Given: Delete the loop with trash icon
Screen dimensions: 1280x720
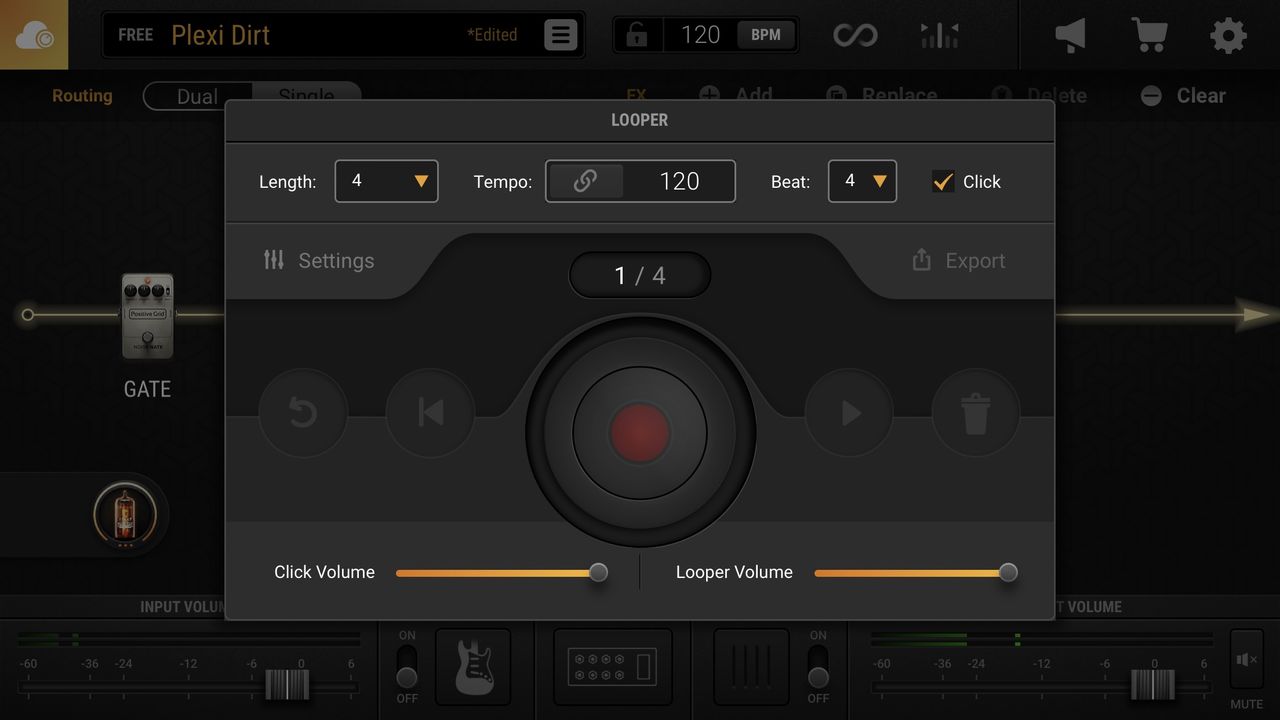Looking at the screenshot, I should click(x=976, y=413).
